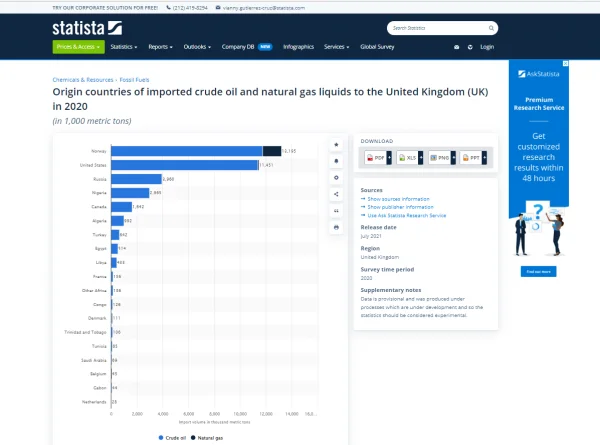Click the email address in top bar
Viewport: 600px width, 445px height.
264,8
